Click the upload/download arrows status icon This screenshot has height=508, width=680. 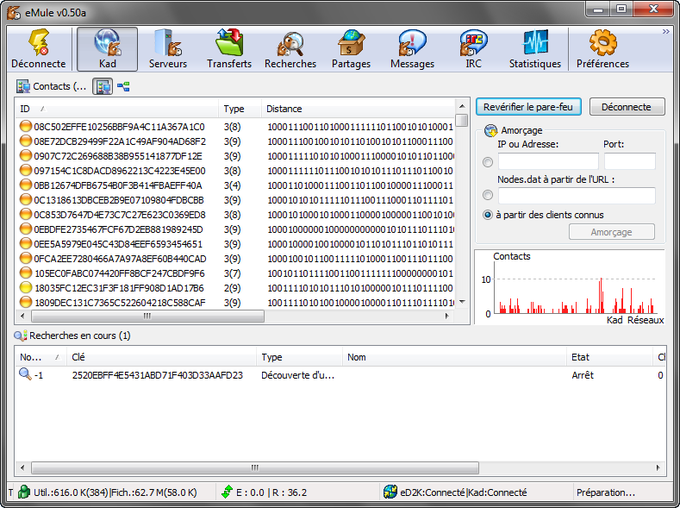click(x=227, y=492)
